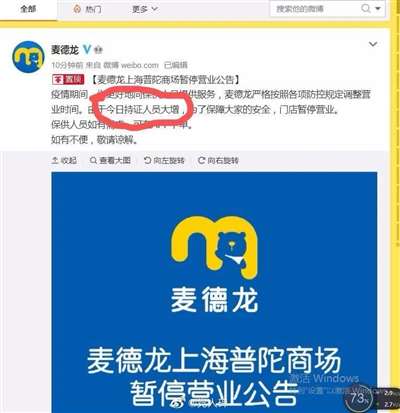Viewport: 400px width, 413px height.
Task: Expand the search box dropdown arrow
Action: (378, 8)
